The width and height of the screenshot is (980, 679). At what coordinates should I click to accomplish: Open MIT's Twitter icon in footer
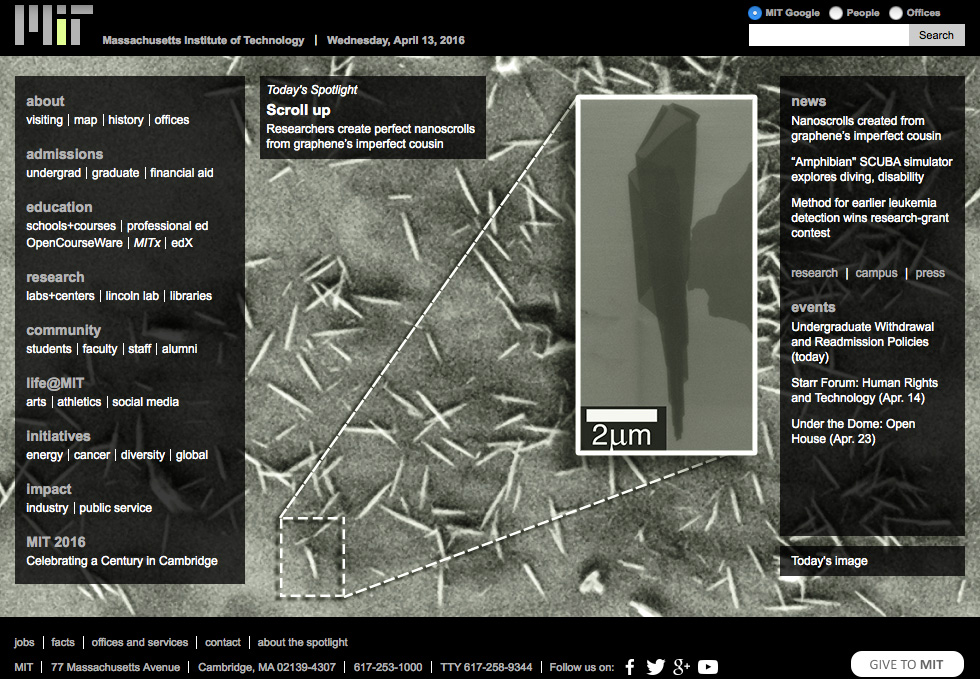[655, 667]
